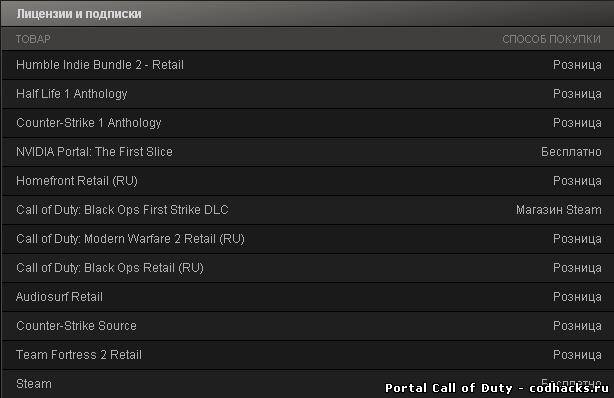Select the Half Life 1 Anthology license

(308, 94)
